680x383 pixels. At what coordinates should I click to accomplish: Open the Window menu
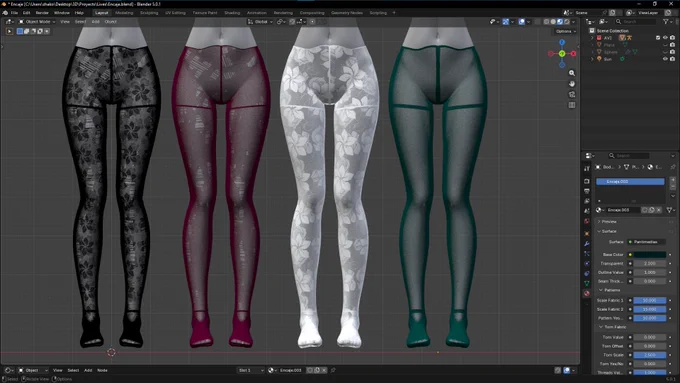click(62, 13)
